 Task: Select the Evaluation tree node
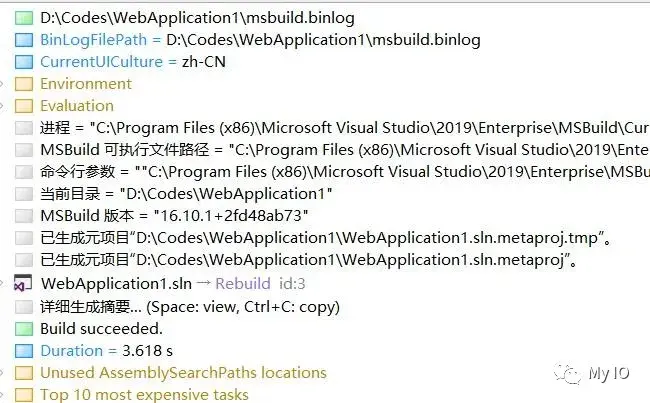pyautogui.click(x=77, y=106)
